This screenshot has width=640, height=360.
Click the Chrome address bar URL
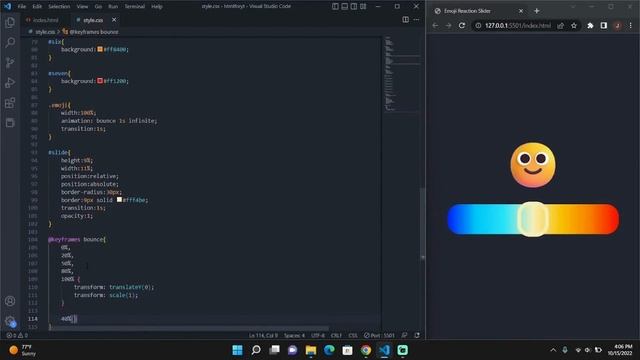pos(518,25)
